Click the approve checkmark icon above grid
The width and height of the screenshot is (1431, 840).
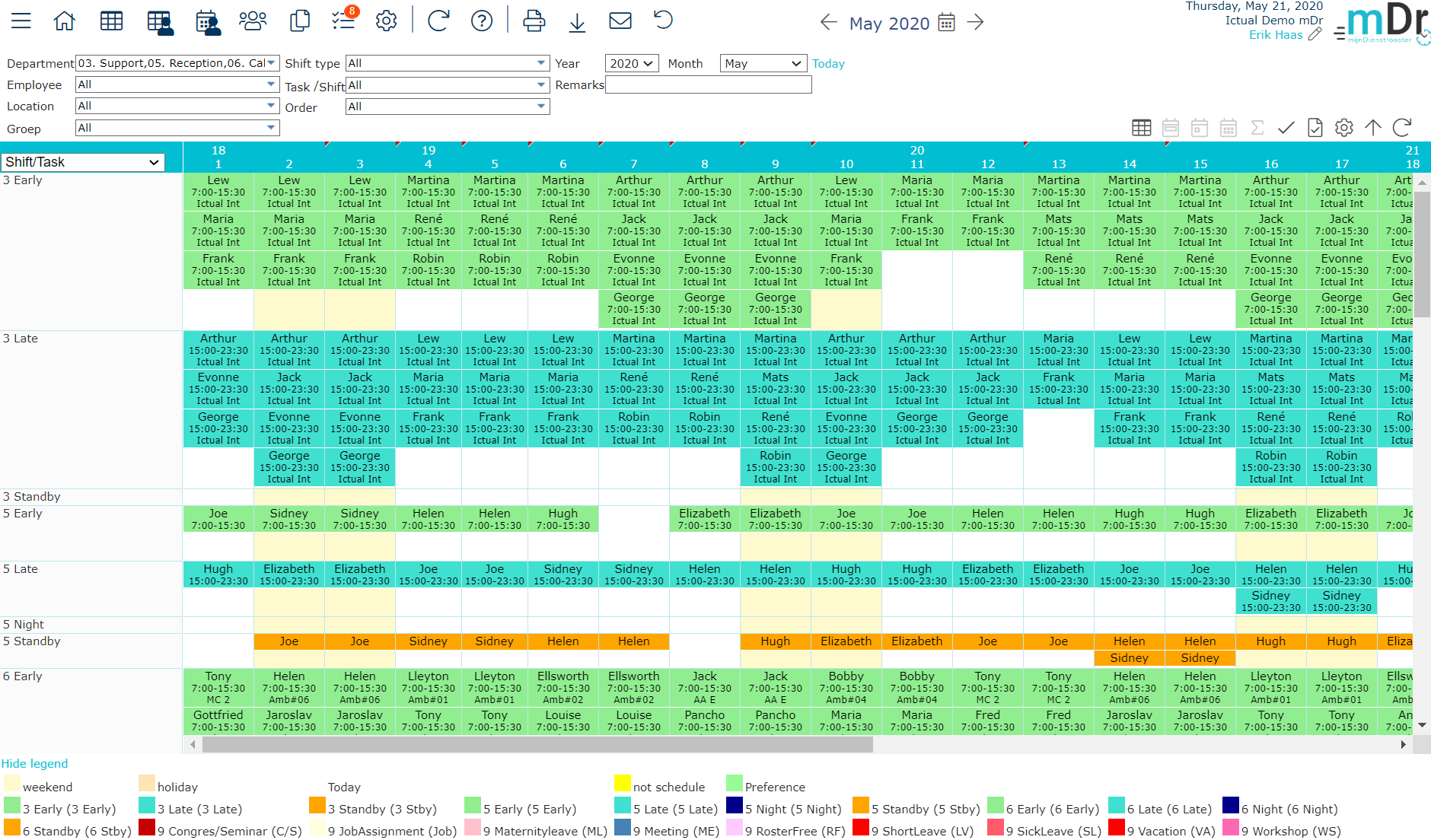(x=1286, y=128)
